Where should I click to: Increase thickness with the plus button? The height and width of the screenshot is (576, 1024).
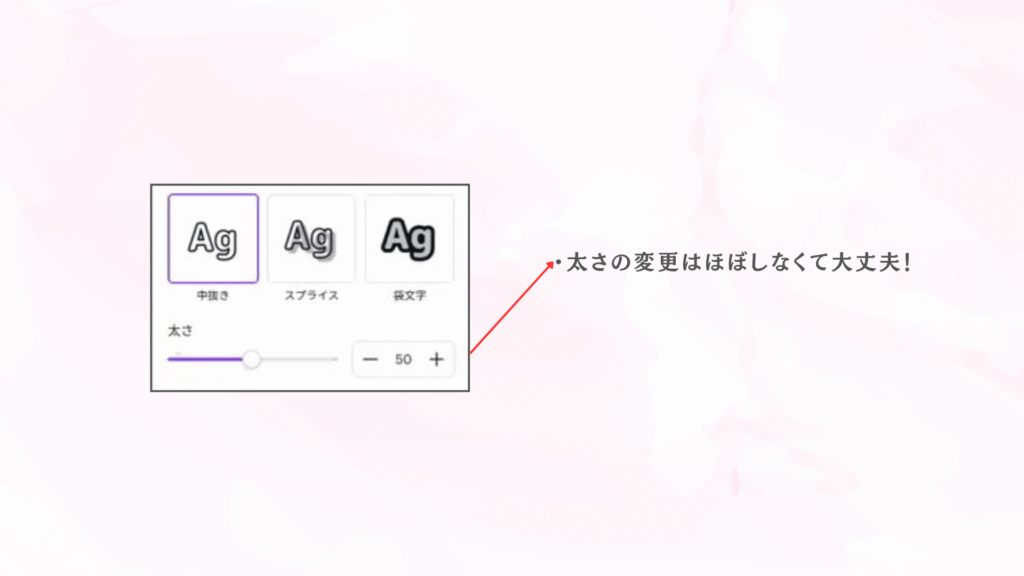coord(436,360)
